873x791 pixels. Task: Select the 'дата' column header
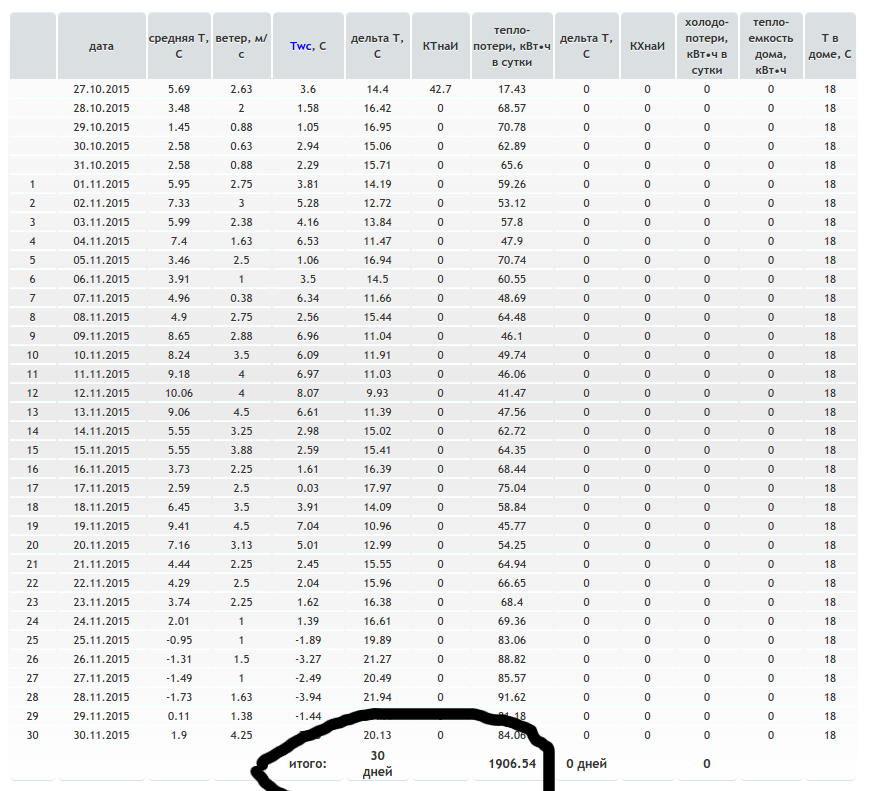(x=101, y=46)
